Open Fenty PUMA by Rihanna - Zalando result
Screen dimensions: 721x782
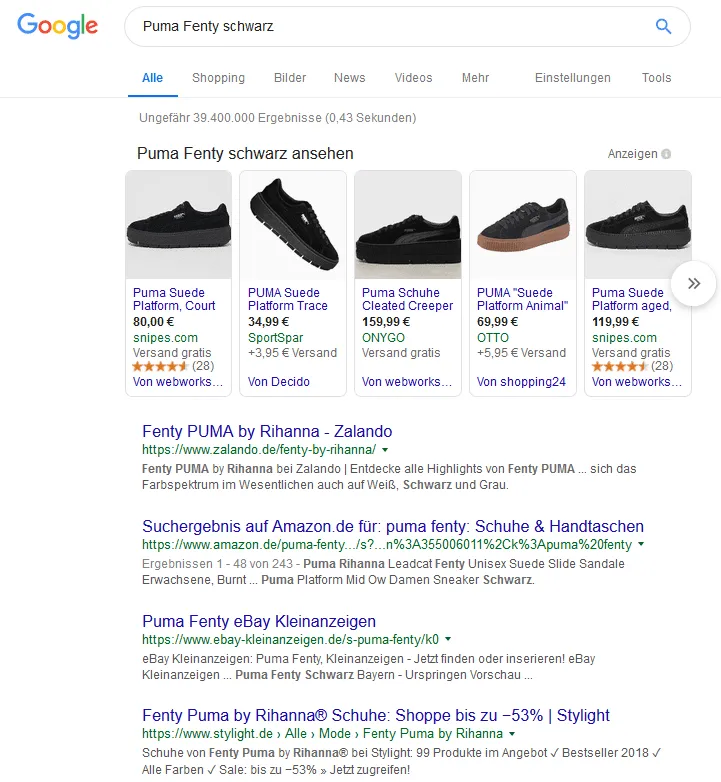pyautogui.click(x=267, y=431)
